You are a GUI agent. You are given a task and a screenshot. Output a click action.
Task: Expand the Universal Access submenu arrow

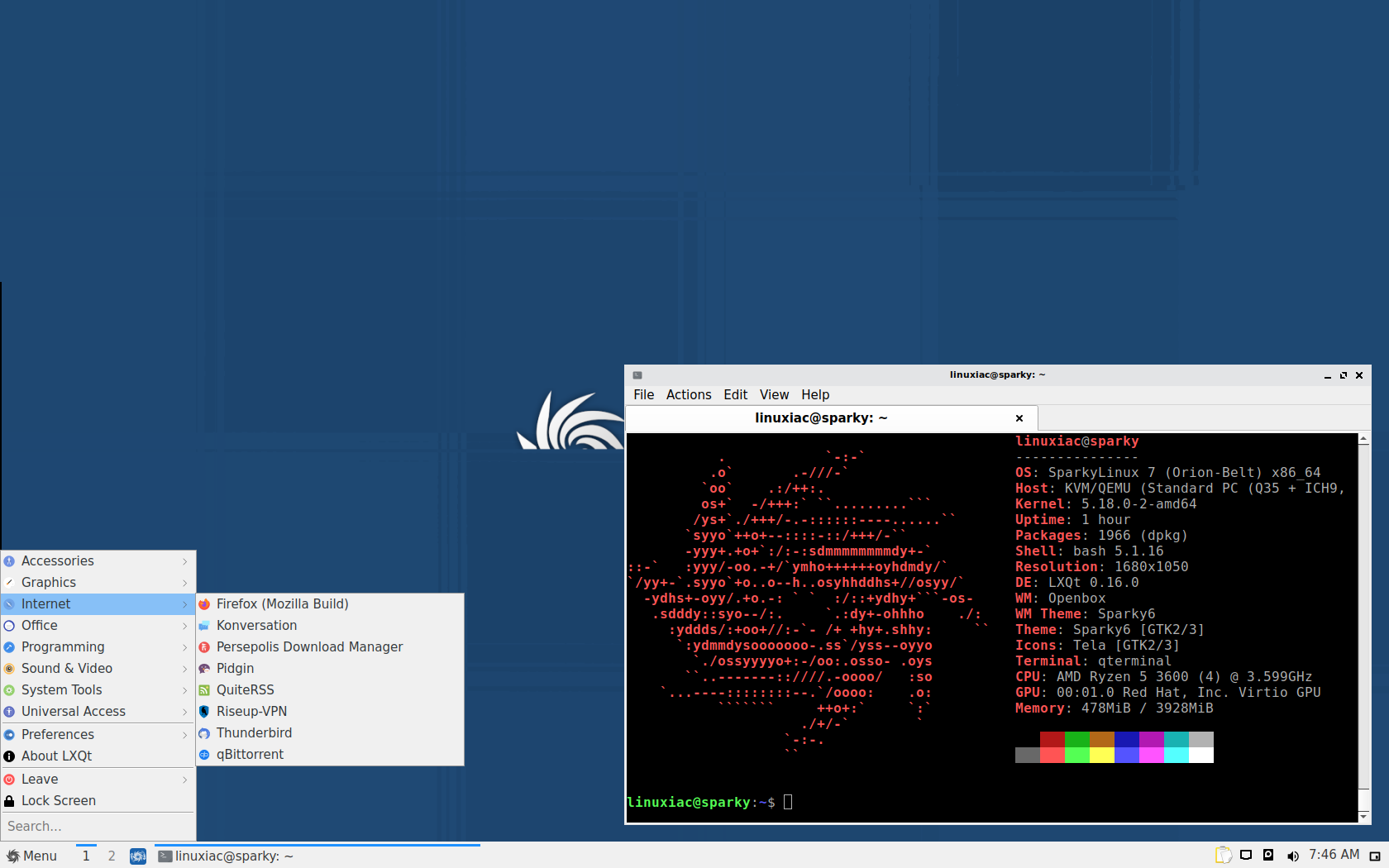click(x=185, y=712)
